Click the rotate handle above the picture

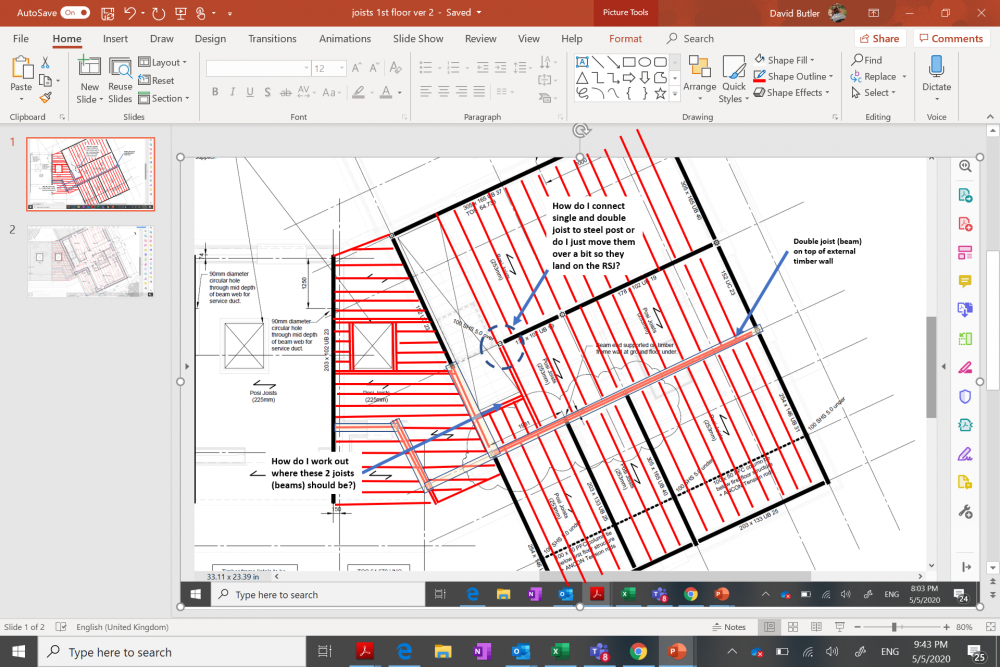[580, 131]
